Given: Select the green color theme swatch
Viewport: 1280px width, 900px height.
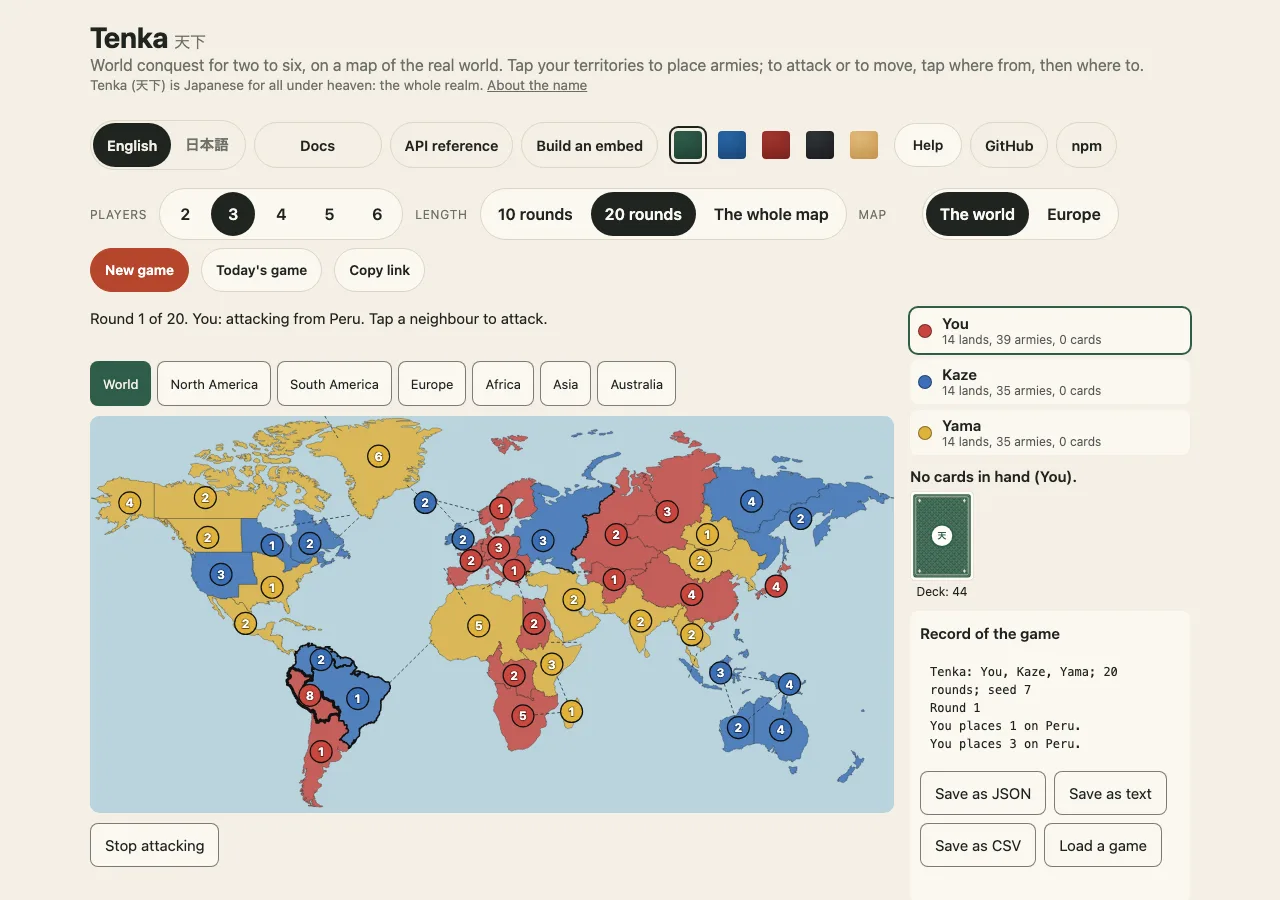Looking at the screenshot, I should 688,145.
